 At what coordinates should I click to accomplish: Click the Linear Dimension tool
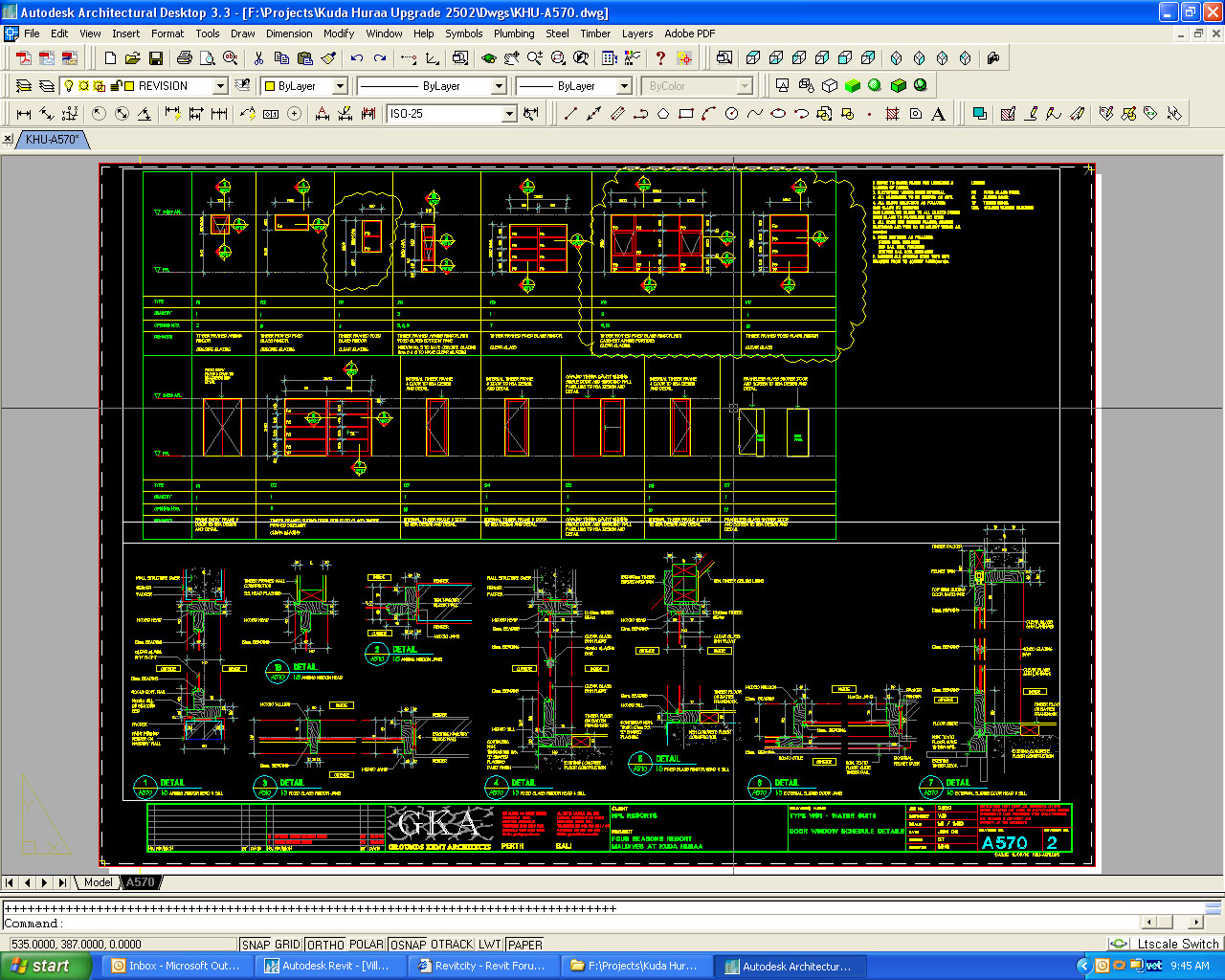24,114
